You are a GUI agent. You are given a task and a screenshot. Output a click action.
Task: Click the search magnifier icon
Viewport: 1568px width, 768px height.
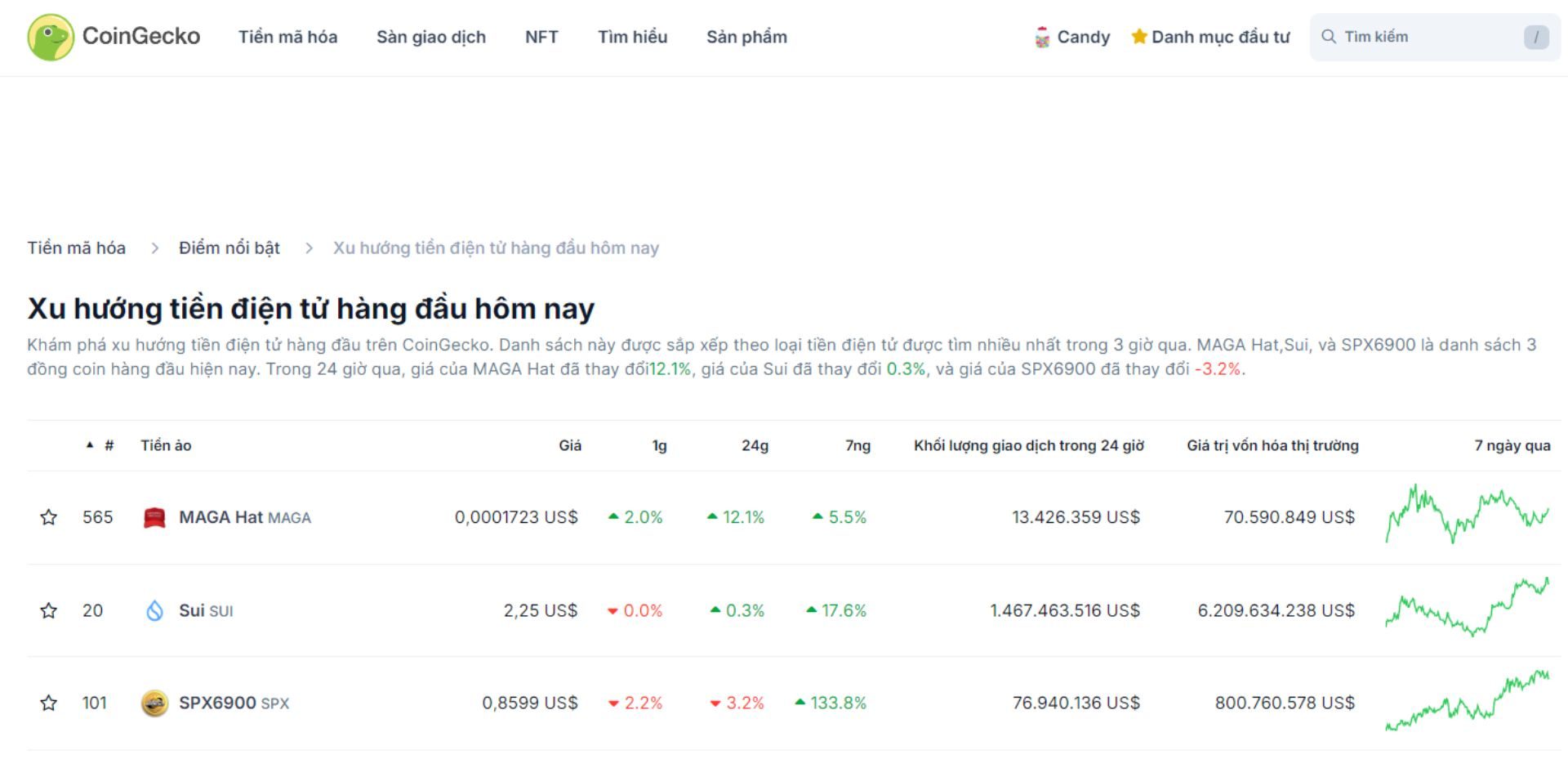[x=1330, y=36]
